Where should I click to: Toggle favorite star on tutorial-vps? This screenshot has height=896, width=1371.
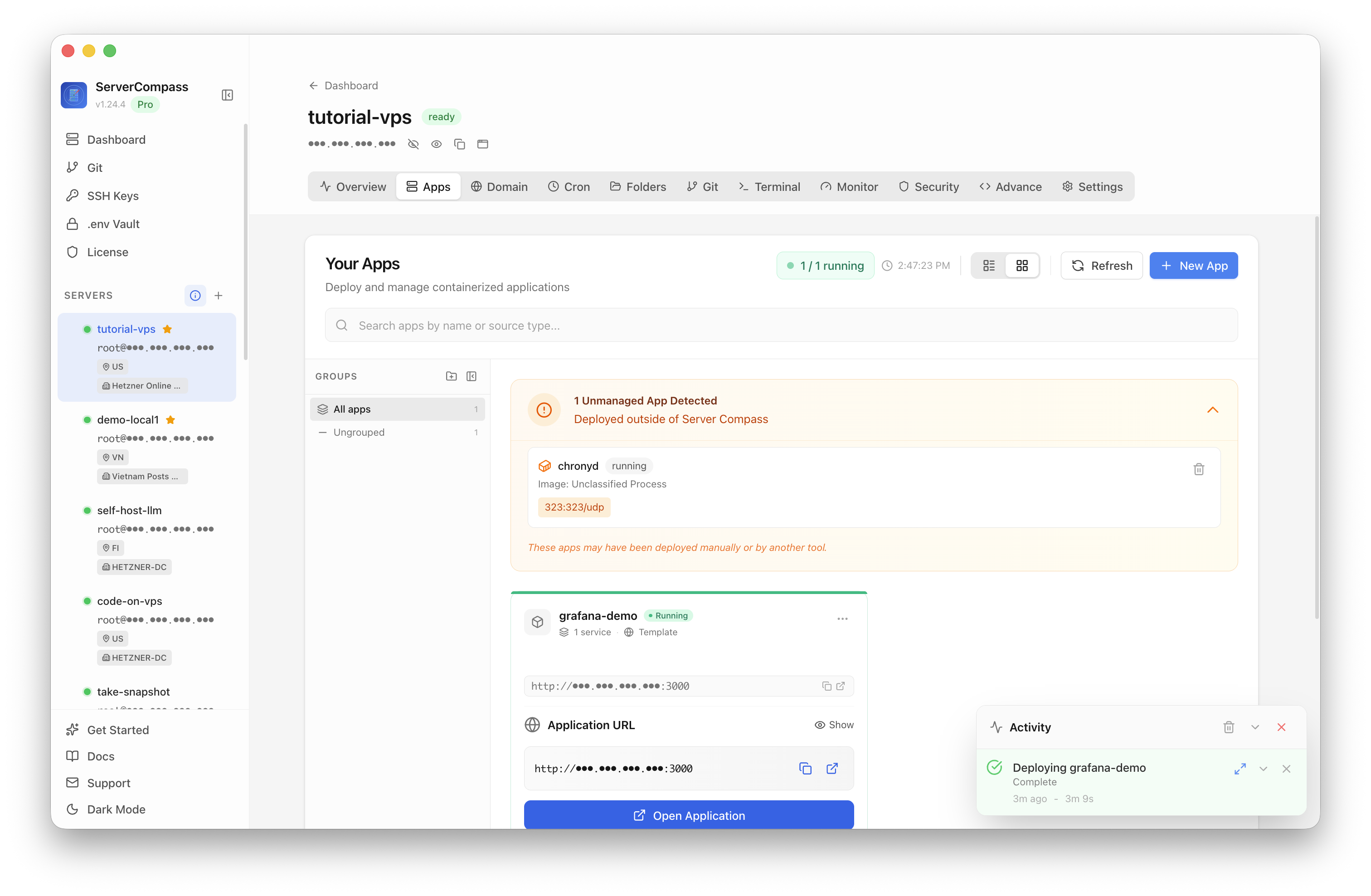(167, 329)
